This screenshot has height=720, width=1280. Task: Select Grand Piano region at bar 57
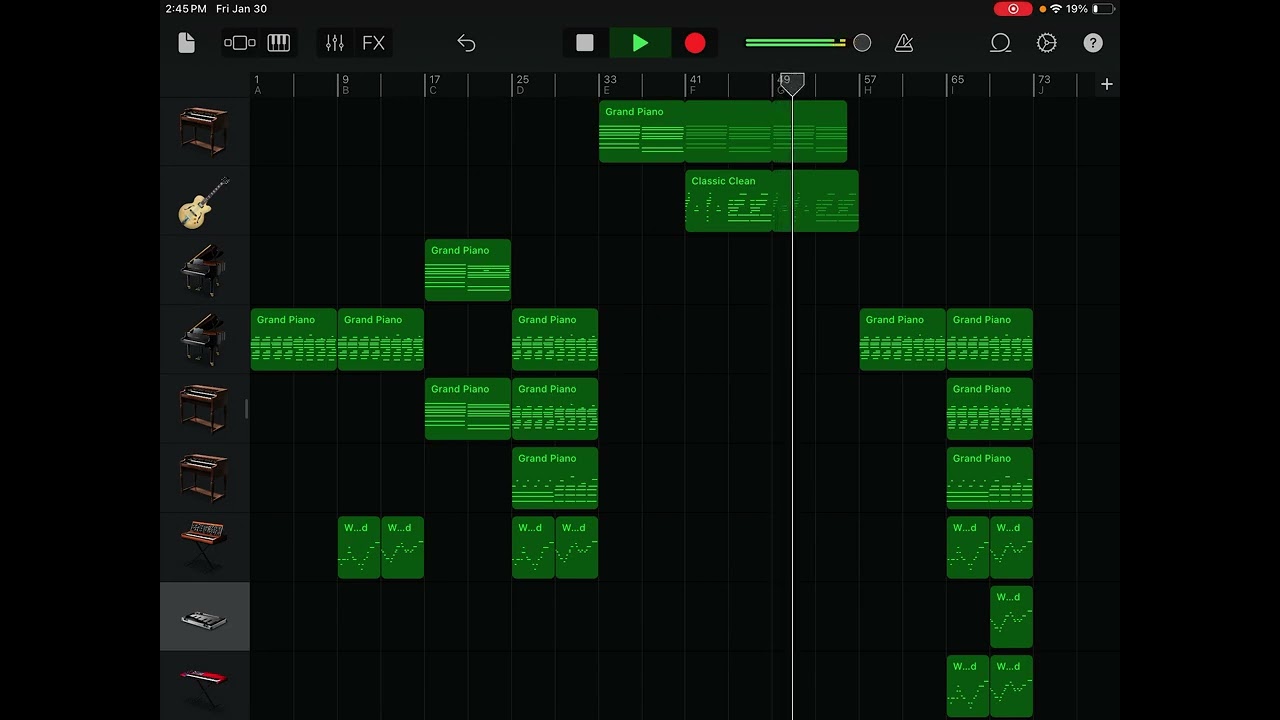(903, 339)
